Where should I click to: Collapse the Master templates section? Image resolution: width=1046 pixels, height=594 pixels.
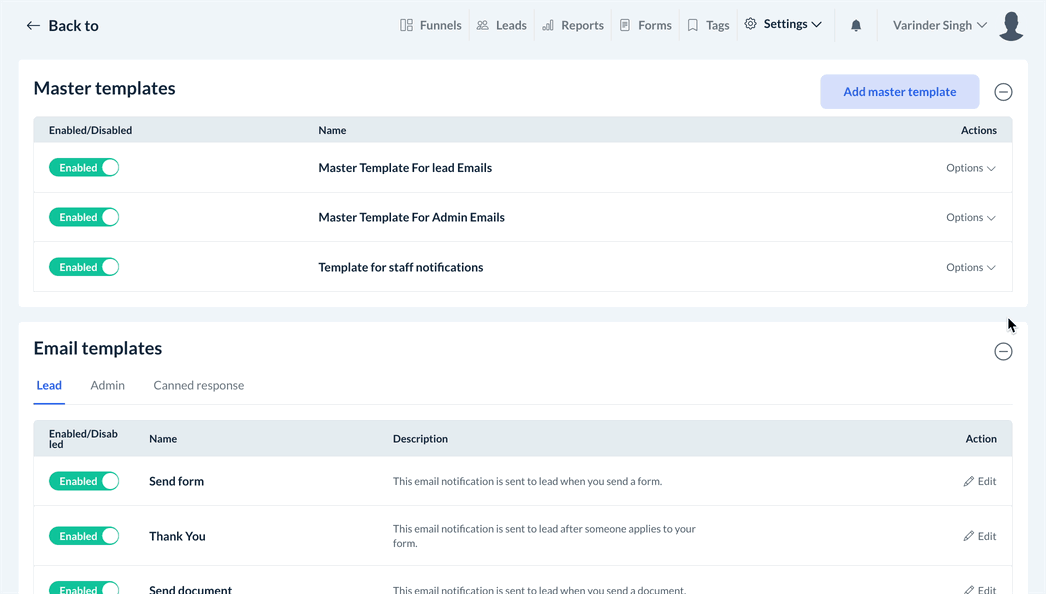click(x=1003, y=92)
